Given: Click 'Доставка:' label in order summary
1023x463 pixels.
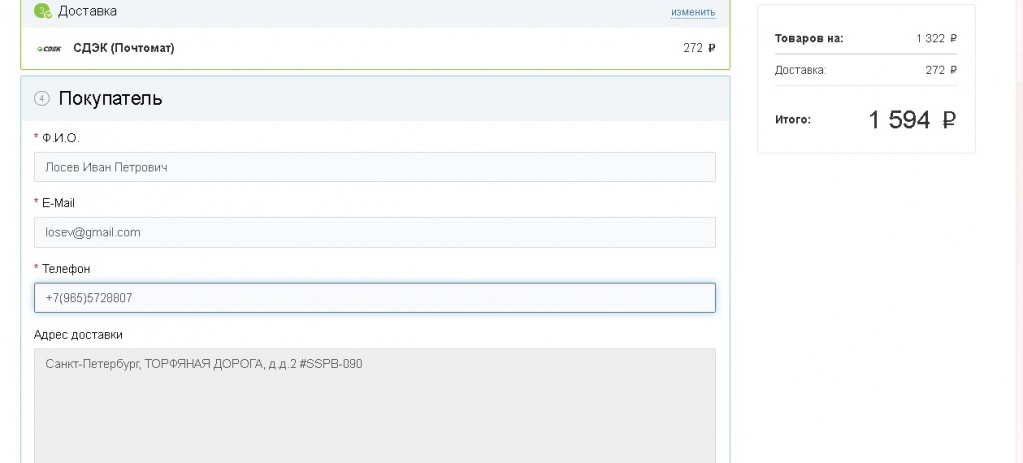Looking at the screenshot, I should coord(800,70).
